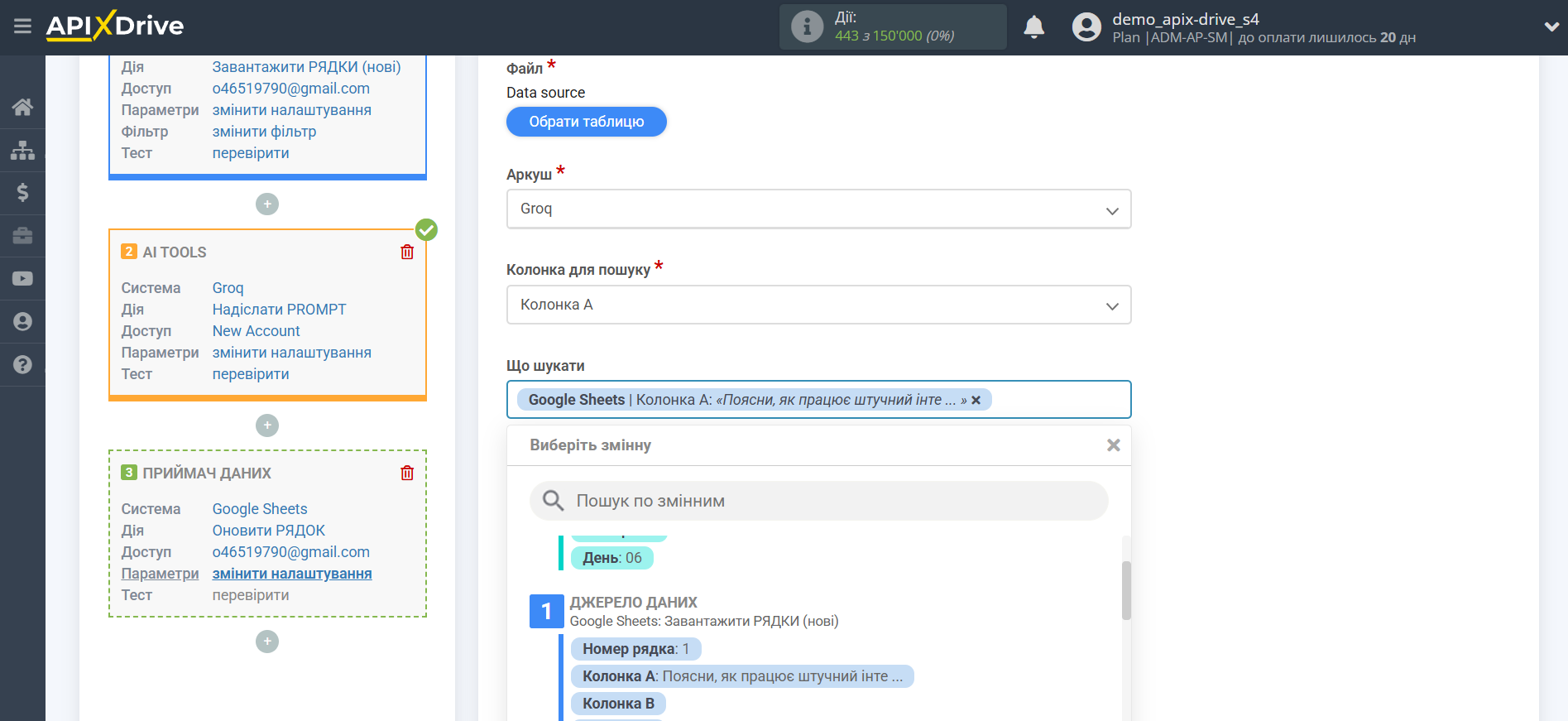Close the Виберіть змінну panel
Screen dimensions: 1568x721
(1113, 445)
